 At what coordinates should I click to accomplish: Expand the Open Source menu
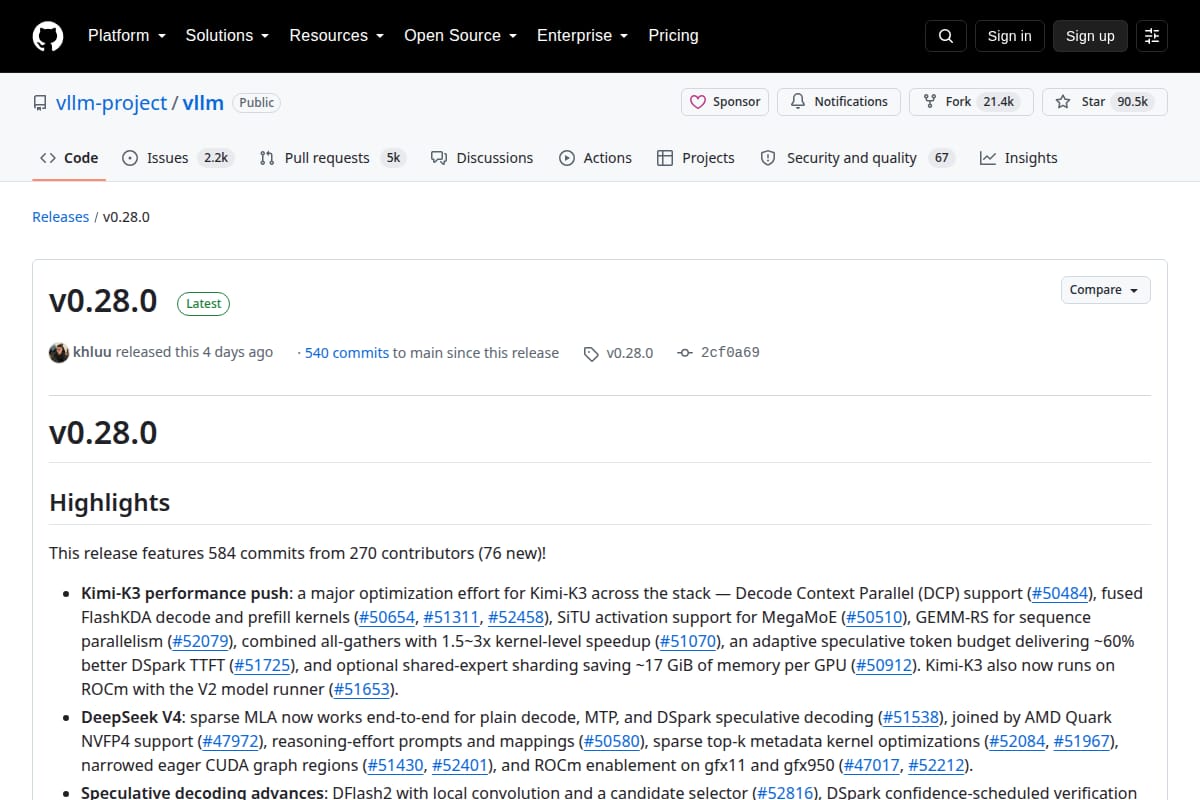click(x=460, y=35)
